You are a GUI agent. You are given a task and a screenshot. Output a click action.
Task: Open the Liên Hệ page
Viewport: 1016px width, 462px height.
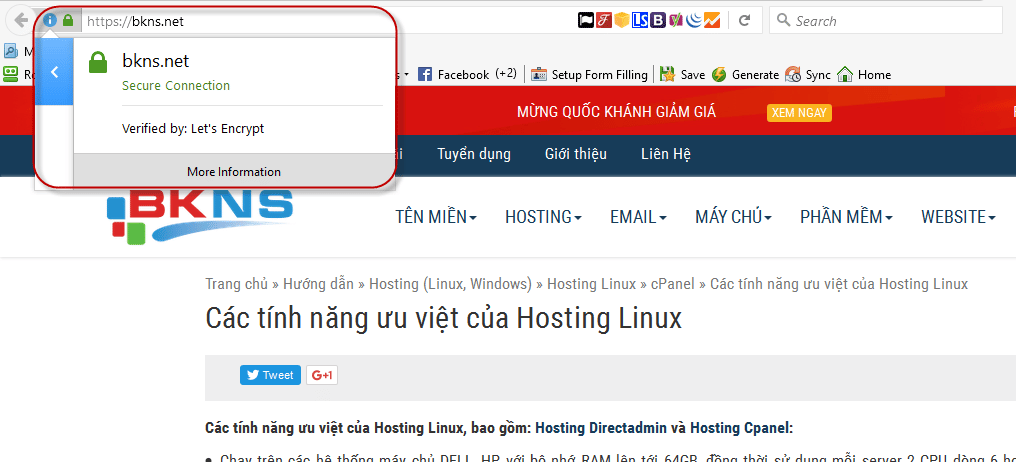pyautogui.click(x=665, y=154)
